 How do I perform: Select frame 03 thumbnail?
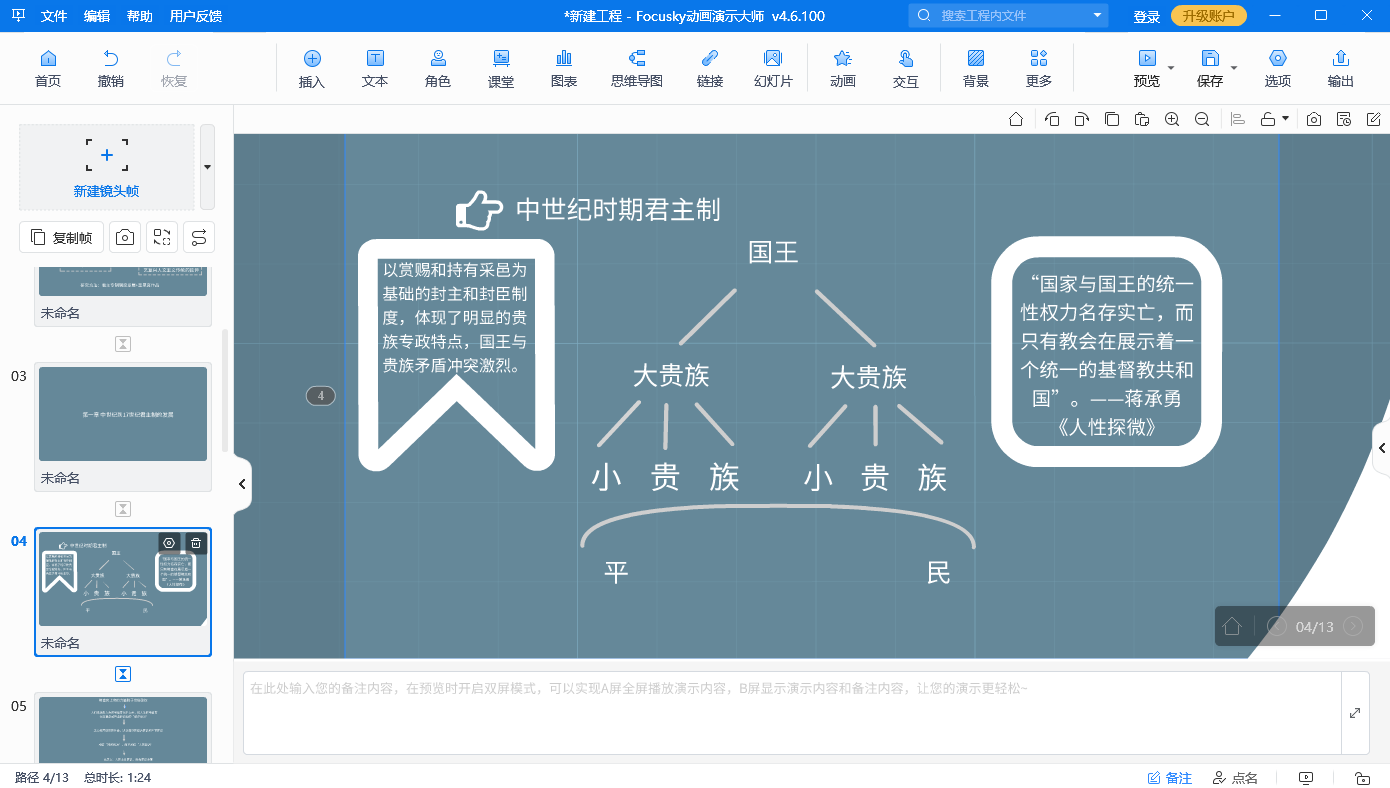[123, 414]
